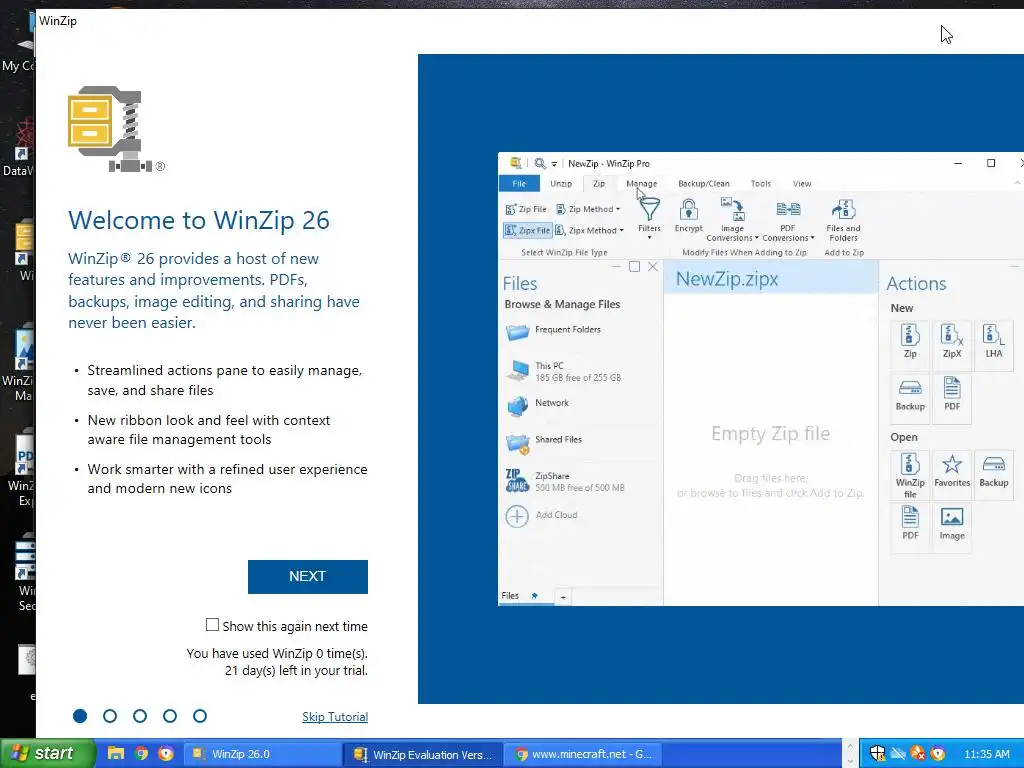The height and width of the screenshot is (768, 1024).
Task: Click the purple-orange browser tray icon
Action: click(x=938, y=754)
